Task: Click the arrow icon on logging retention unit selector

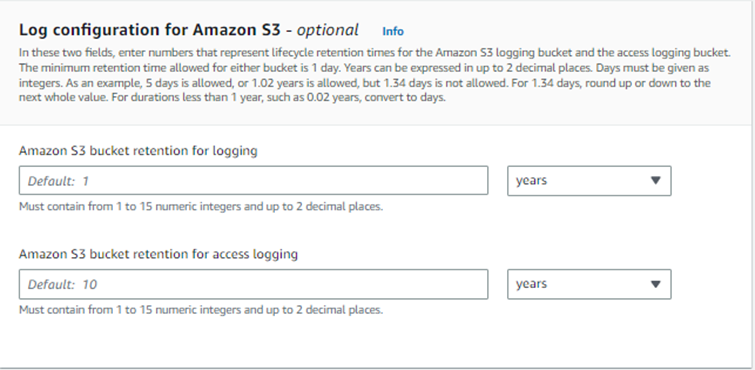Action: coord(655,181)
